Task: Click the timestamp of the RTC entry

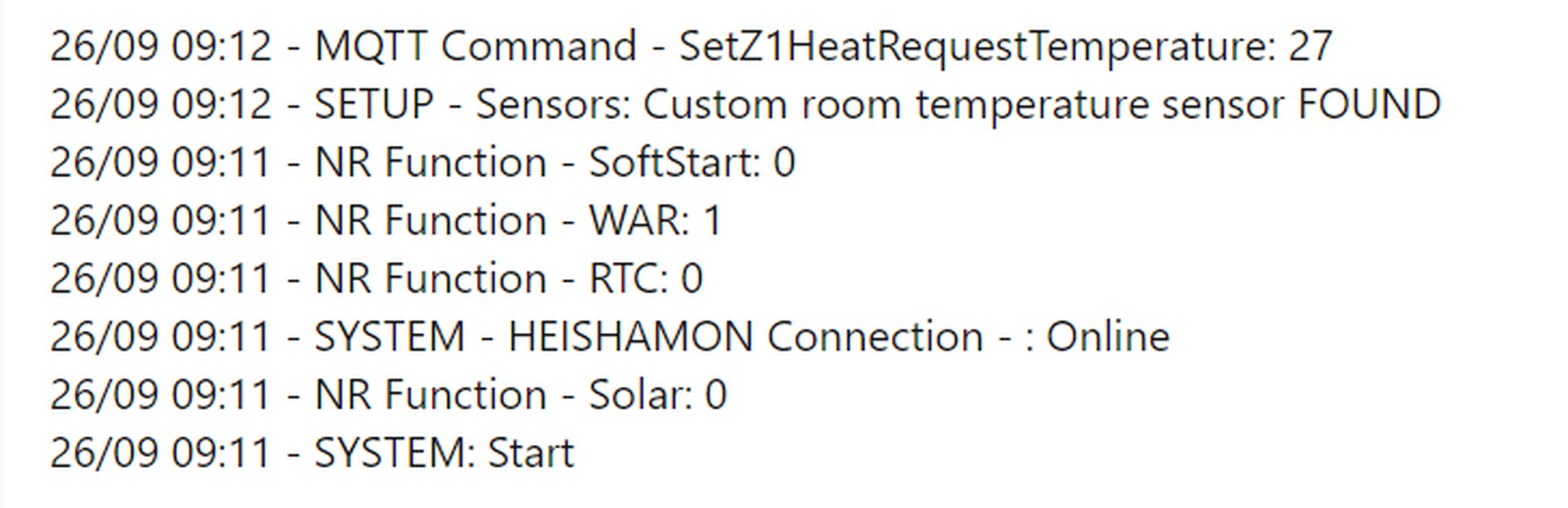Action: tap(160, 279)
